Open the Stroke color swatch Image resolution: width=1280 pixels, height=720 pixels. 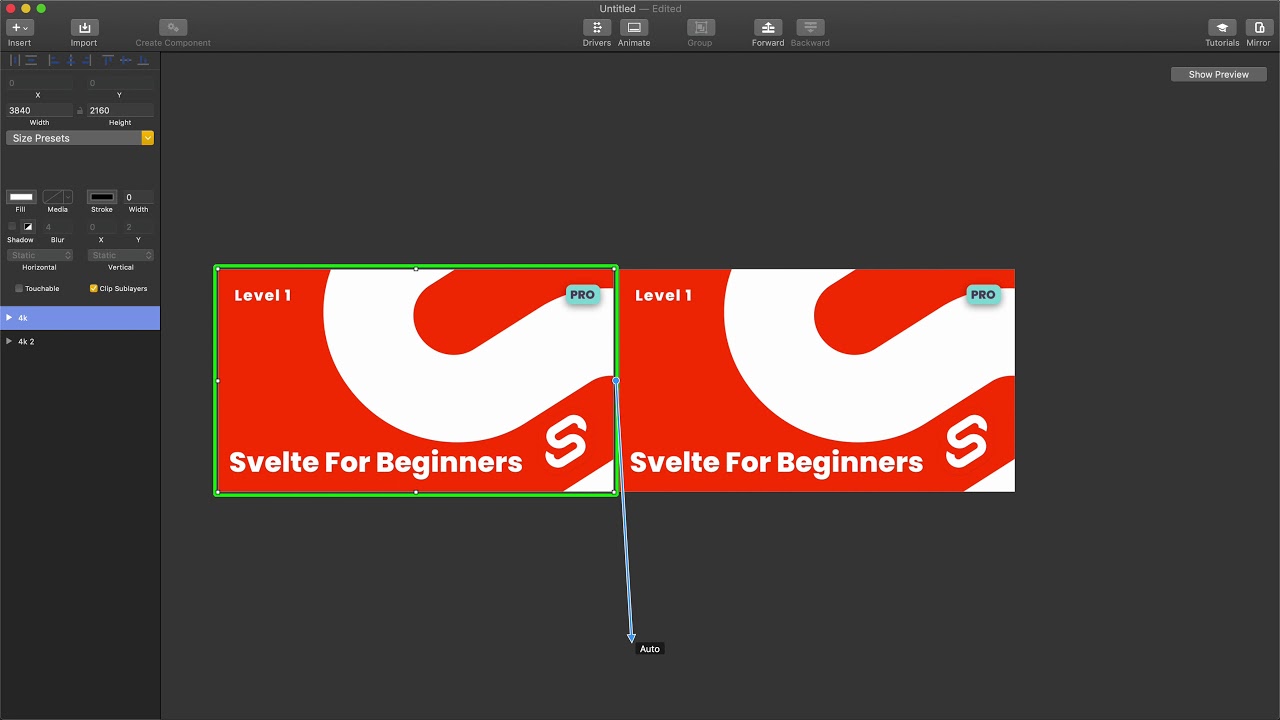tap(102, 197)
